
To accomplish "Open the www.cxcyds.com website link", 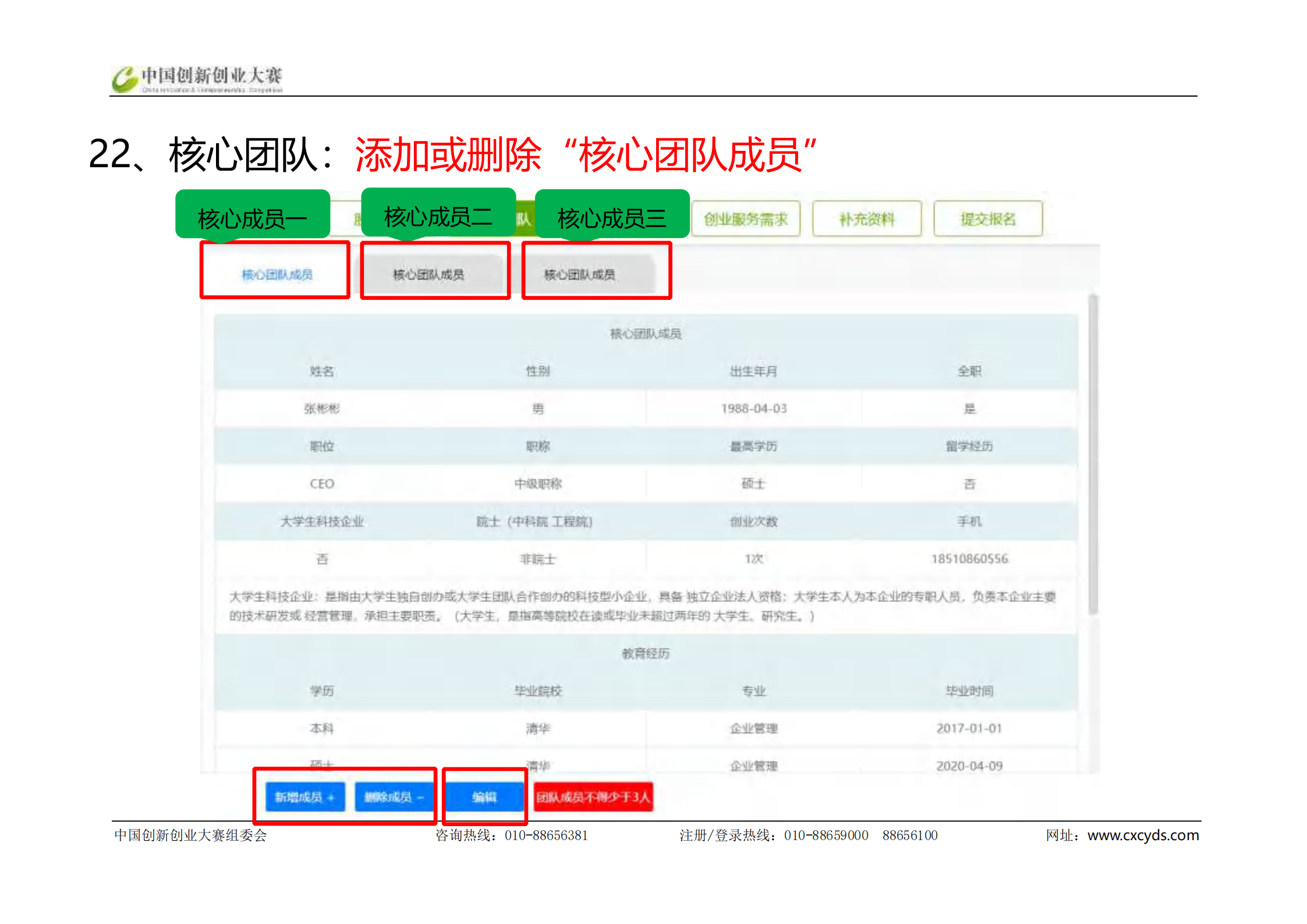I will click(x=1142, y=835).
